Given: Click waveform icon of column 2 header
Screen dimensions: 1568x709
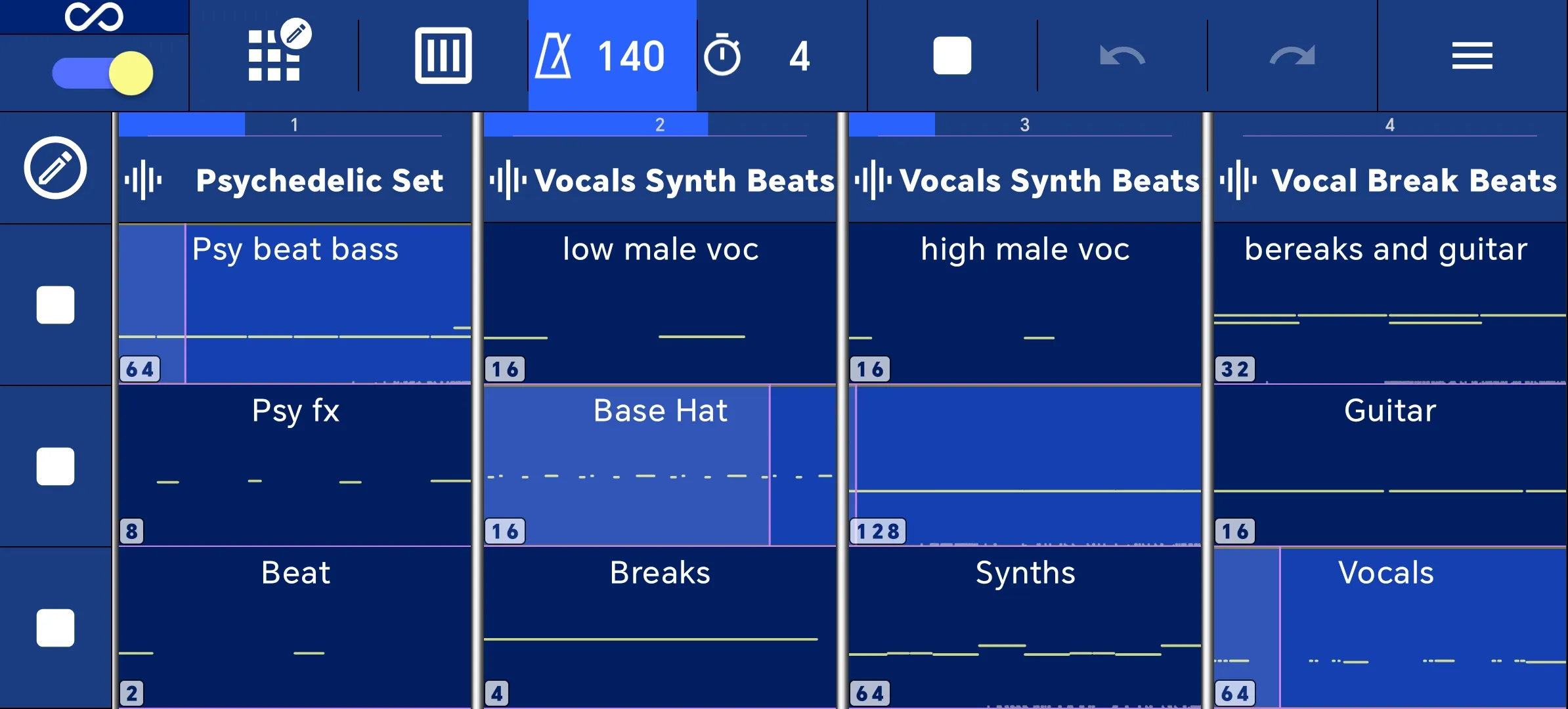Looking at the screenshot, I should tap(508, 180).
